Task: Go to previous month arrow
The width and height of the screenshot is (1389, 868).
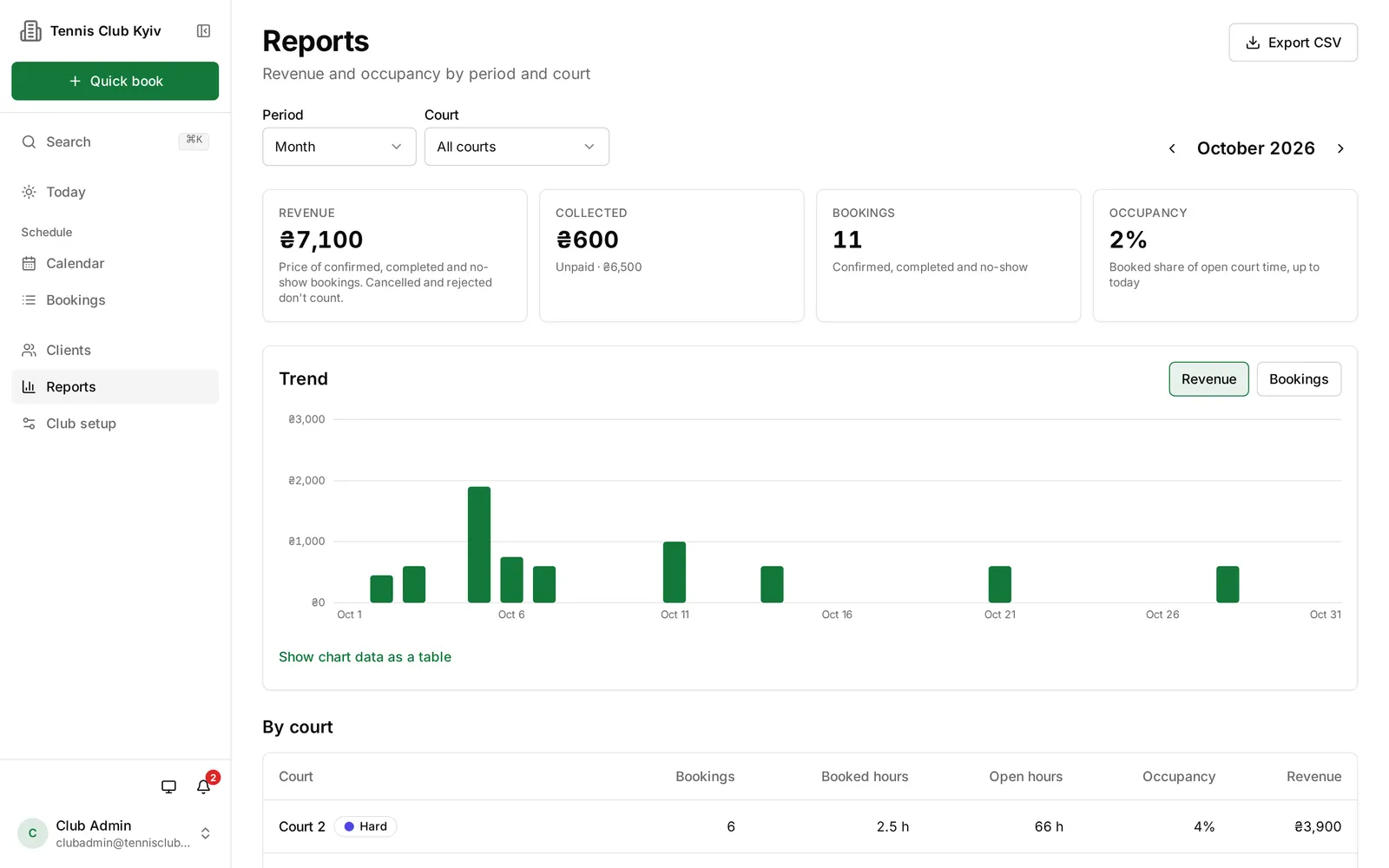Action: tap(1172, 148)
